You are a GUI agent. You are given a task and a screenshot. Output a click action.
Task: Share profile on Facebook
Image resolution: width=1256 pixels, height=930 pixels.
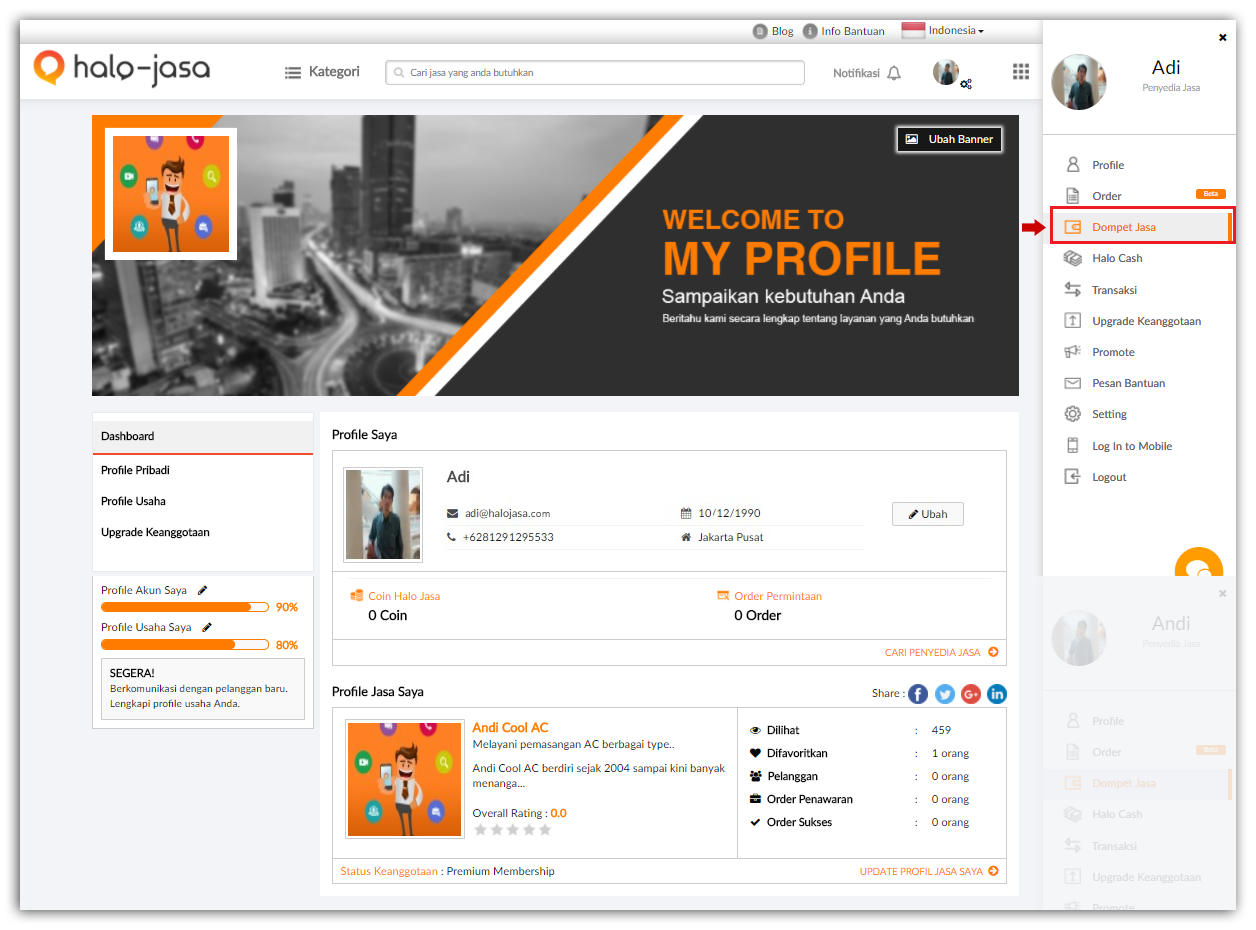pos(918,694)
